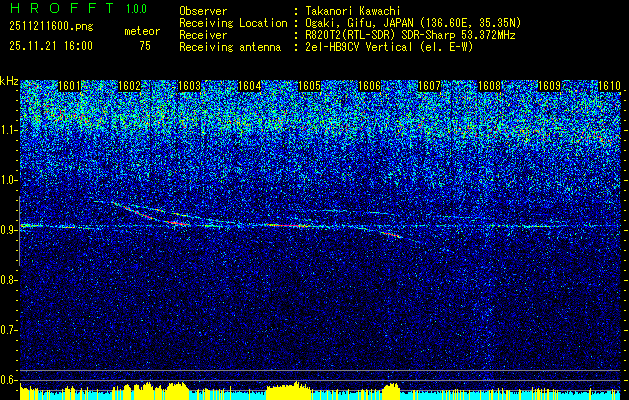Click the kHz axis unit label
The height and width of the screenshot is (400, 629).
pyautogui.click(x=9, y=81)
